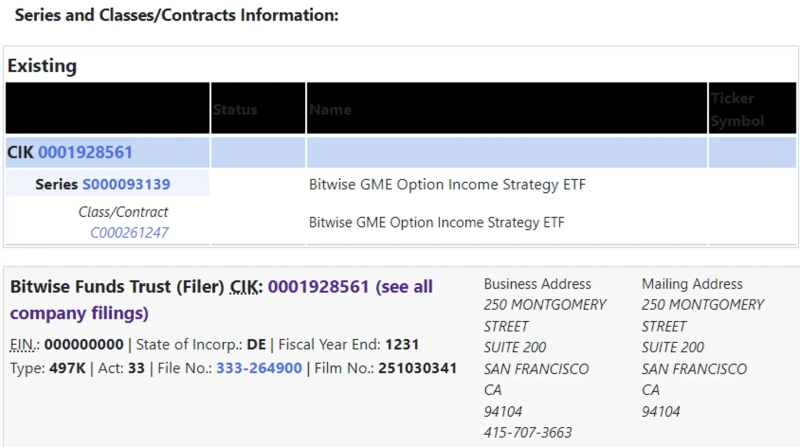This screenshot has height=447, width=800.
Task: Open Series S000093139 link
Action: 126,184
